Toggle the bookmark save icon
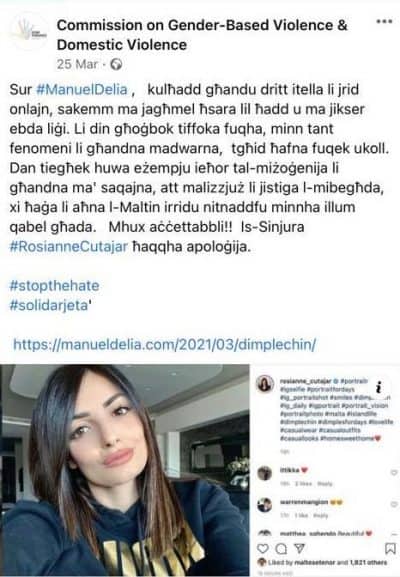 [390, 549]
